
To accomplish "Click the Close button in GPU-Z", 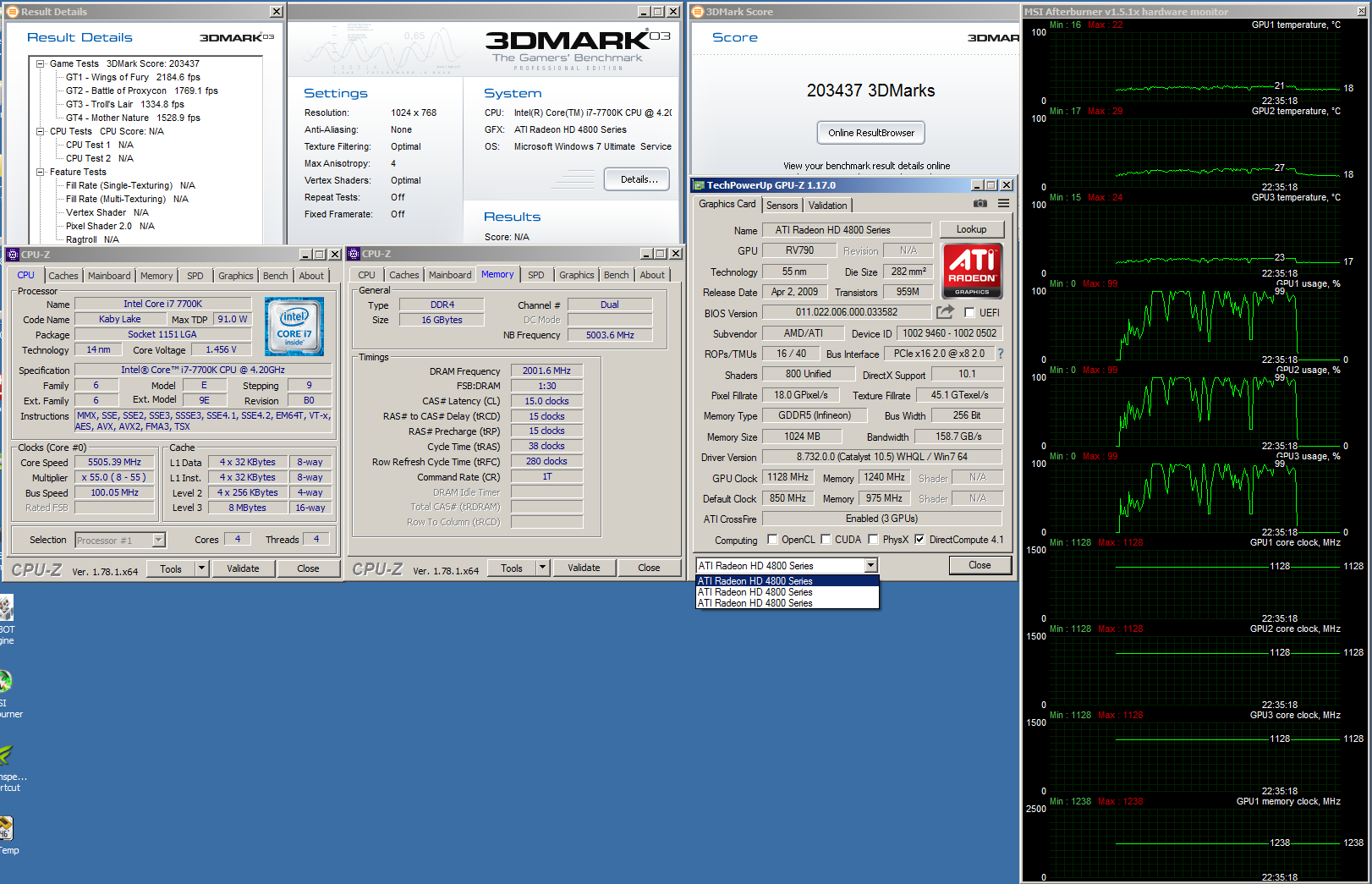I will [980, 565].
